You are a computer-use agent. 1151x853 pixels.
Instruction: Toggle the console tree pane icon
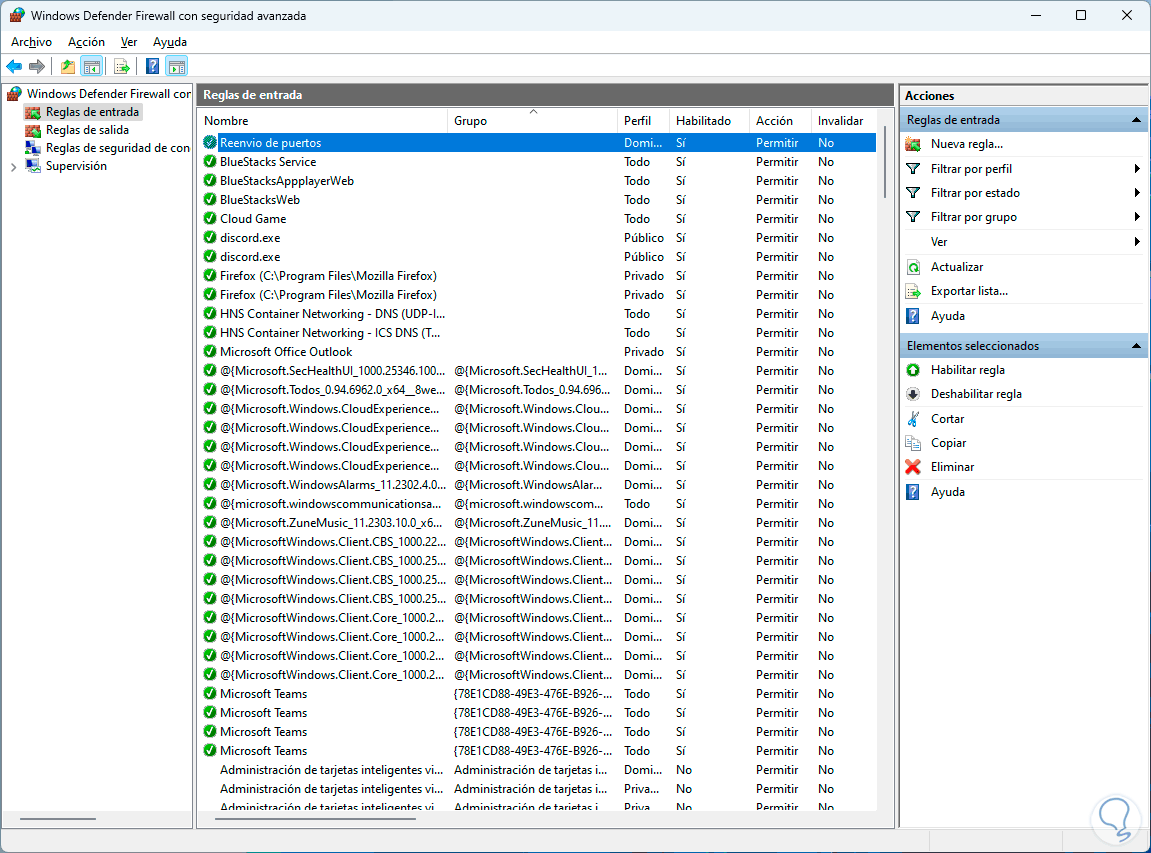92,67
